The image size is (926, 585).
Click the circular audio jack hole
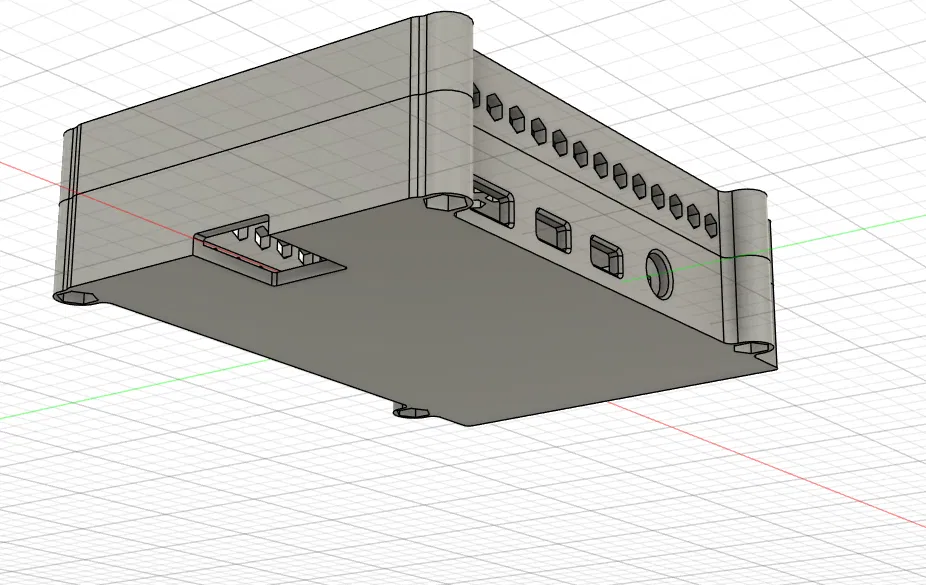pyautogui.click(x=660, y=273)
